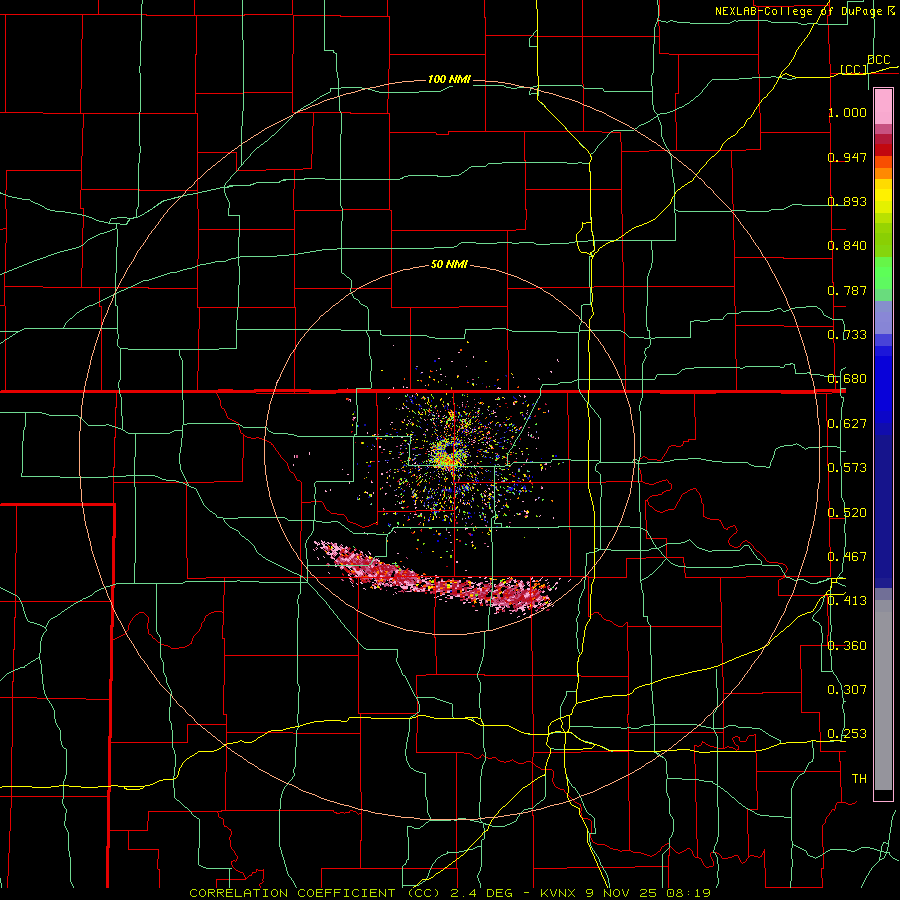The image size is (900, 900).
Task: Click the 0.680 scale value
Action: [847, 379]
